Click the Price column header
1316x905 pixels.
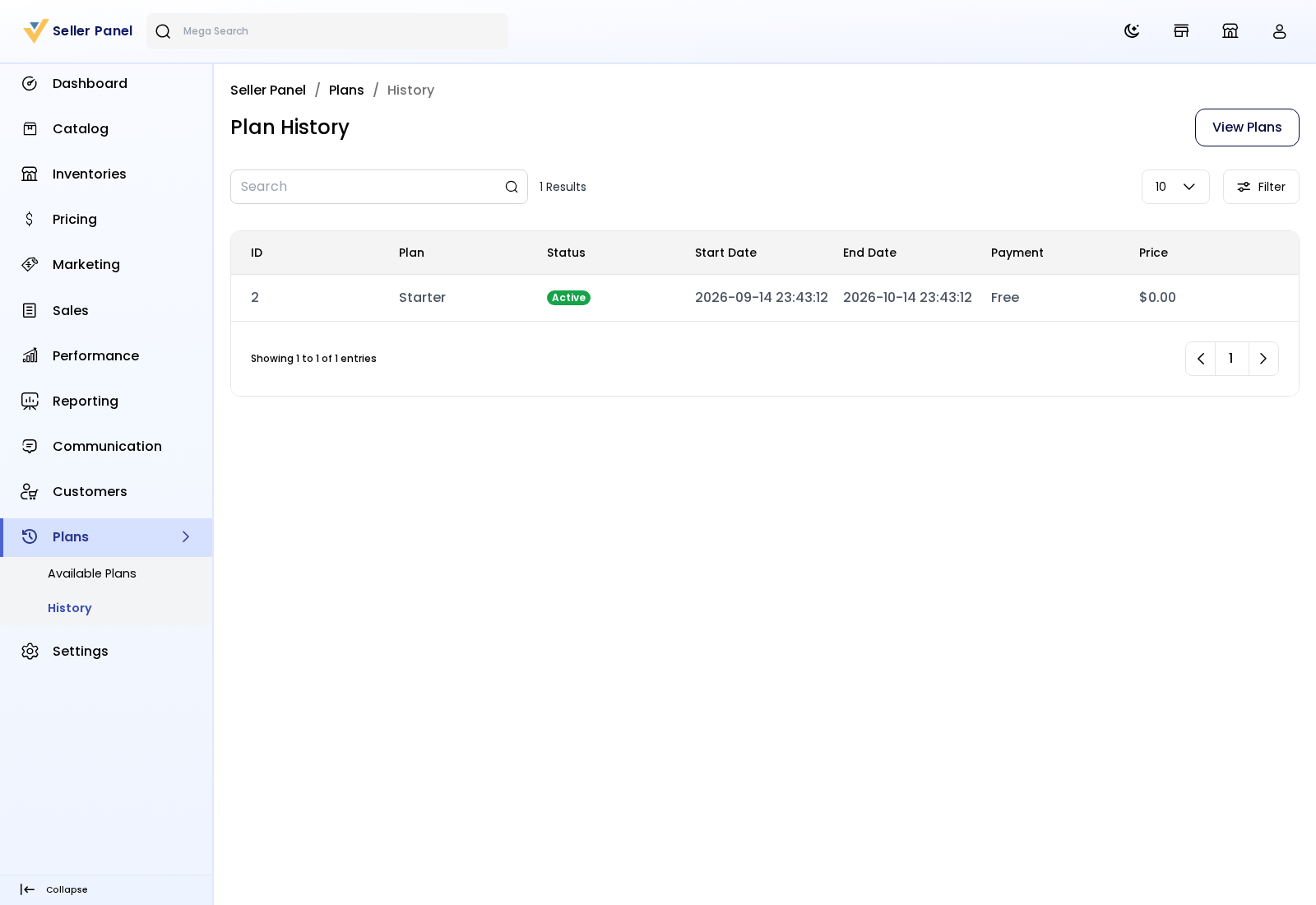tap(1153, 253)
